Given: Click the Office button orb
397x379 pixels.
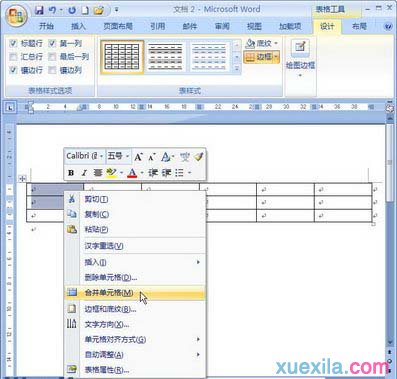Looking at the screenshot, I should click(x=16, y=16).
